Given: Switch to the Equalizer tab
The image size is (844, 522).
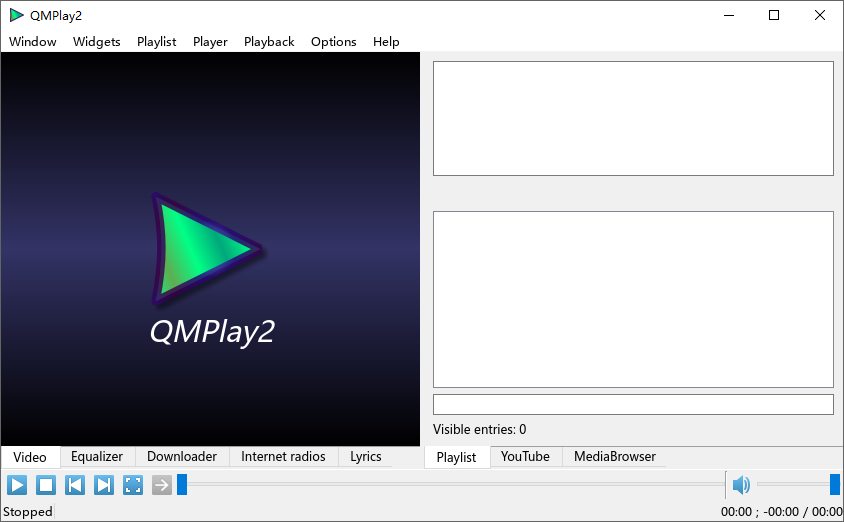Looking at the screenshot, I should 97,456.
